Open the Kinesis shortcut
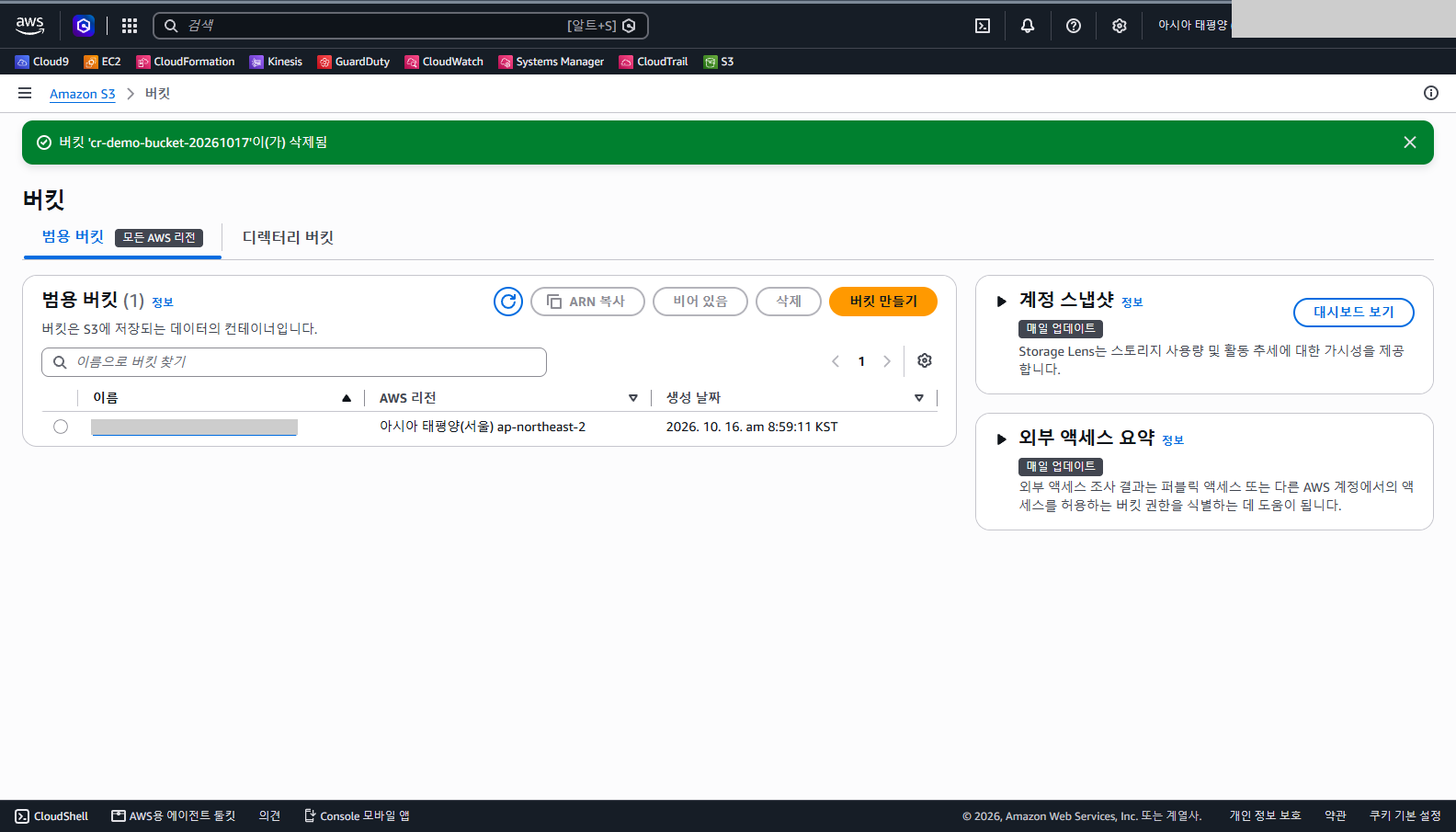1456x832 pixels. coord(276,62)
